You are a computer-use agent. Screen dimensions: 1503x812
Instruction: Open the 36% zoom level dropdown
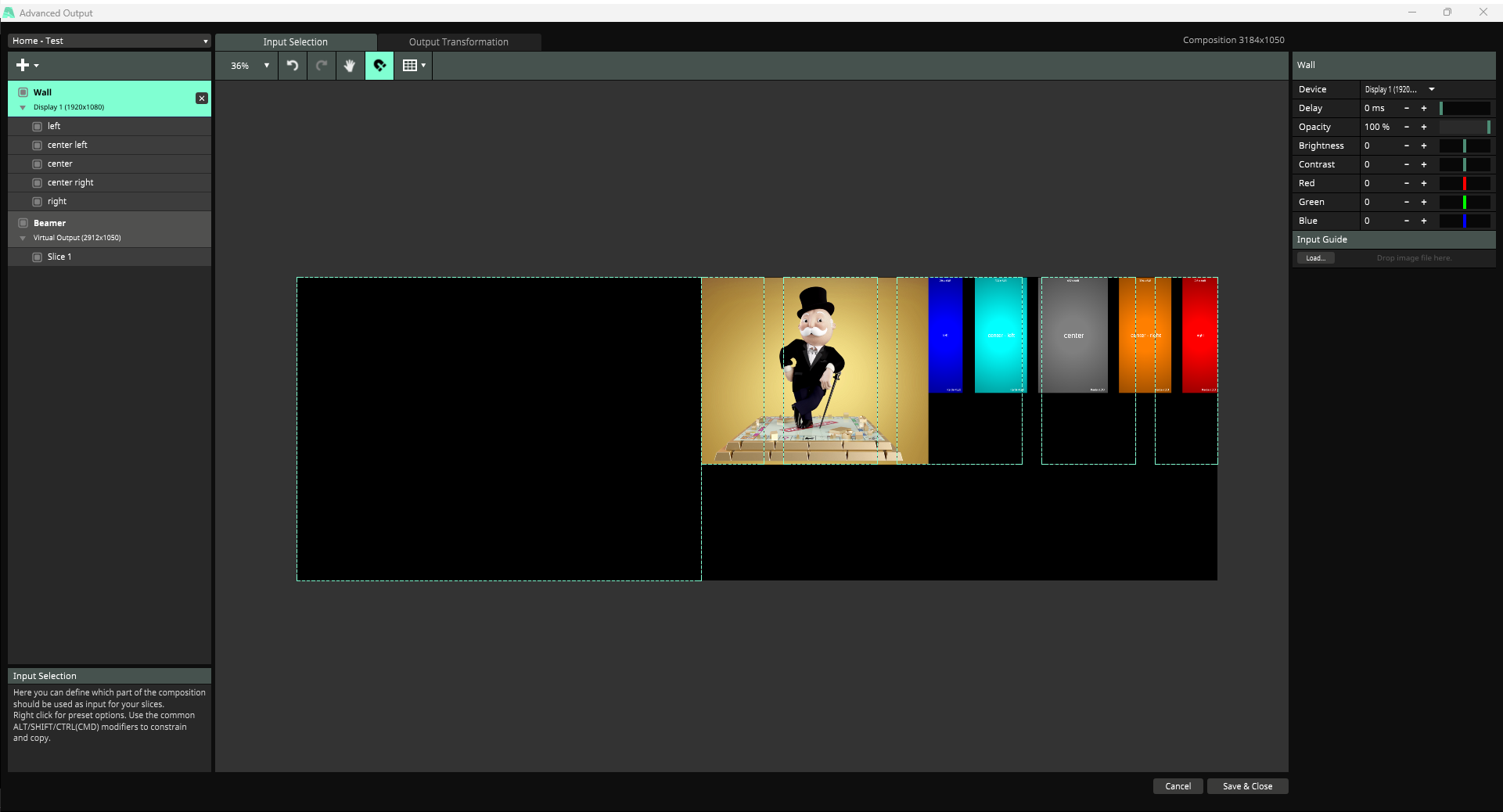(x=250, y=66)
